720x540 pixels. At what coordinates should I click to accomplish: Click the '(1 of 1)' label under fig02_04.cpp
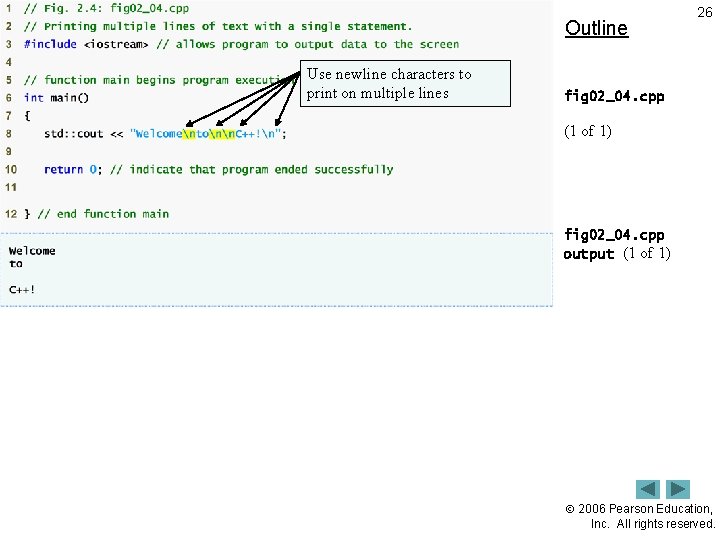(587, 131)
